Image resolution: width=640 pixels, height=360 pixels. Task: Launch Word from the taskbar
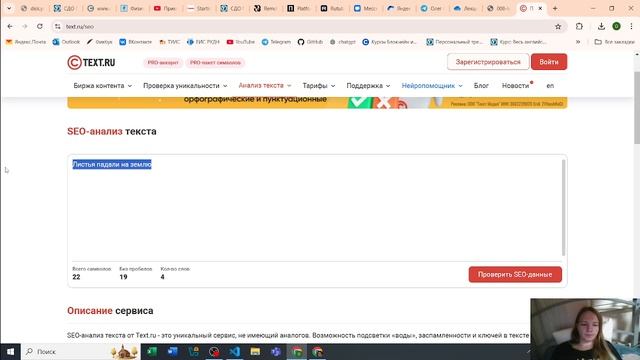(173, 351)
